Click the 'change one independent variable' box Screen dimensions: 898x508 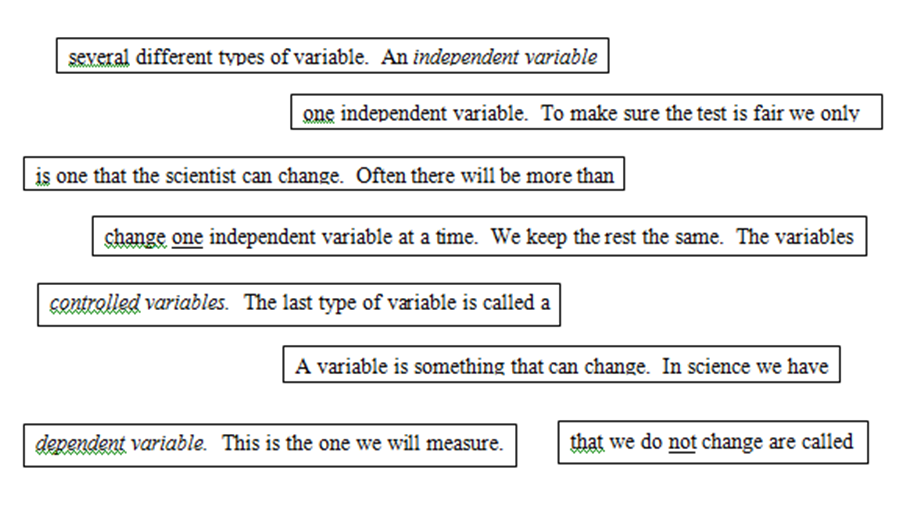(479, 236)
